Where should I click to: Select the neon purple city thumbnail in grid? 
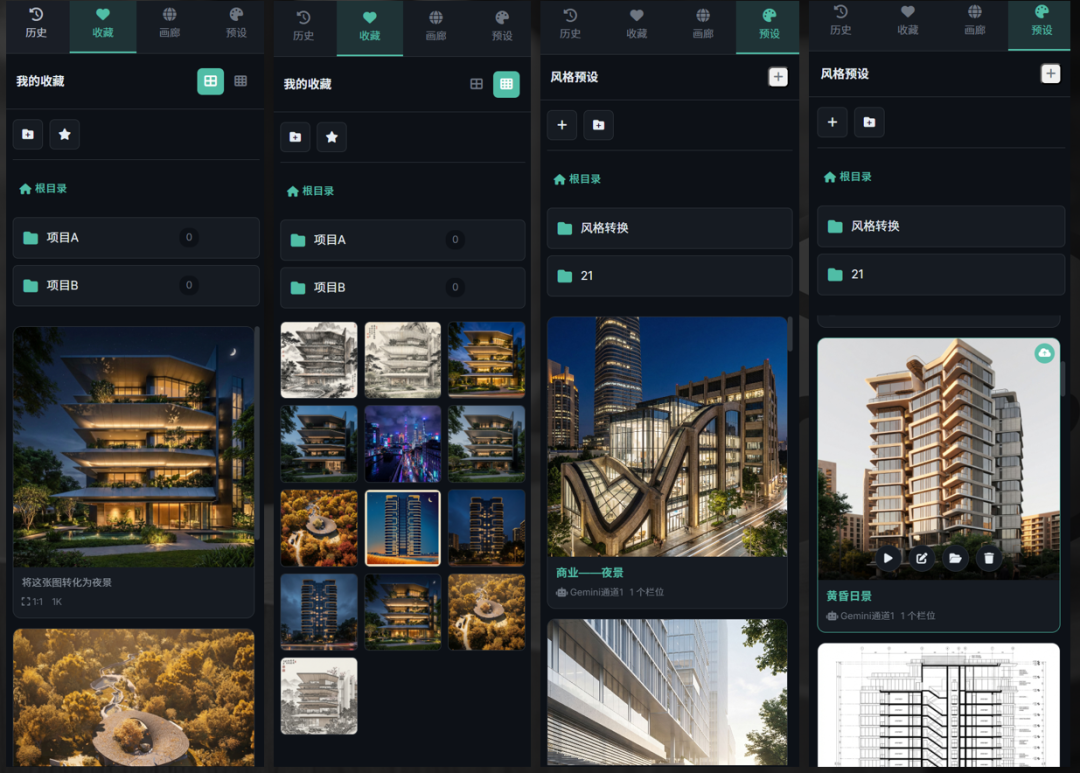click(402, 444)
